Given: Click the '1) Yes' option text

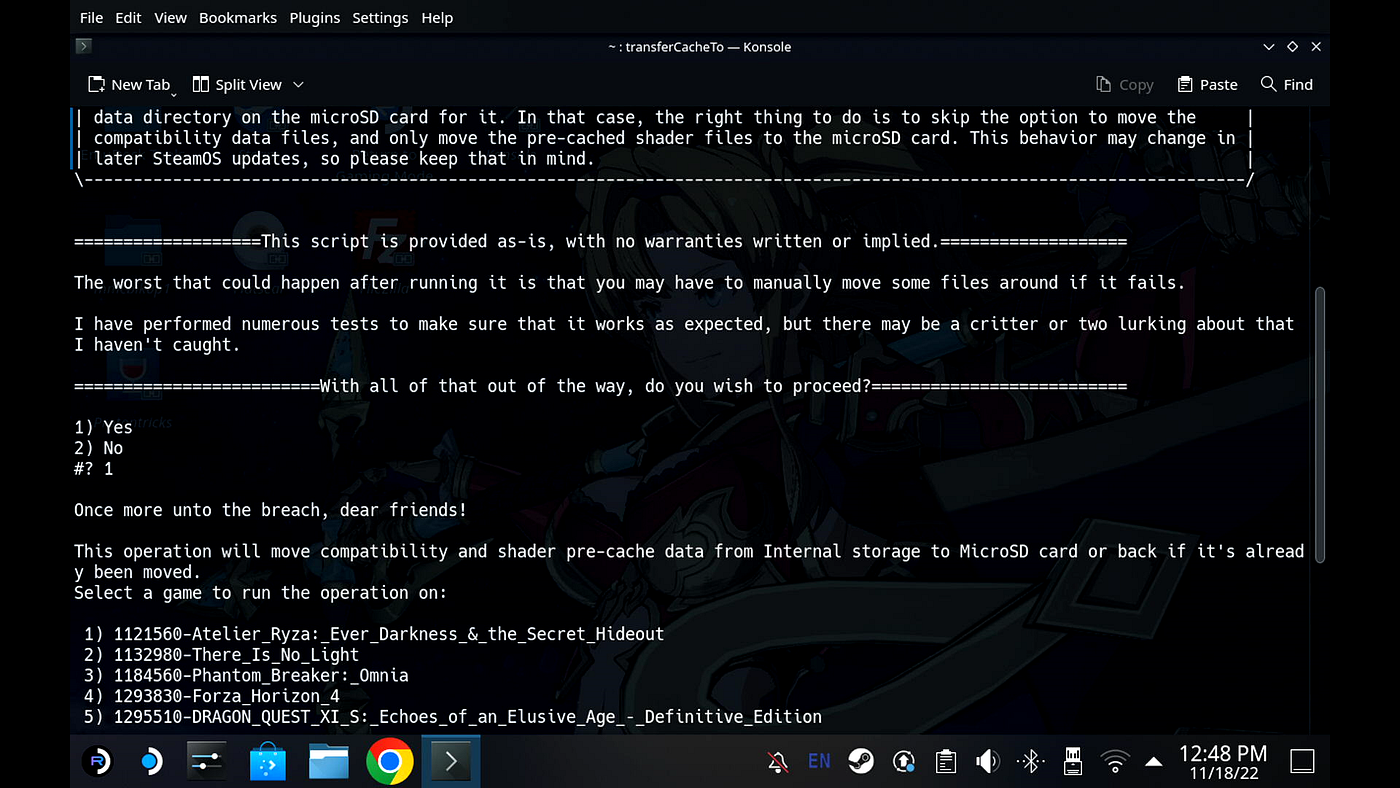Looking at the screenshot, I should 103,427.
